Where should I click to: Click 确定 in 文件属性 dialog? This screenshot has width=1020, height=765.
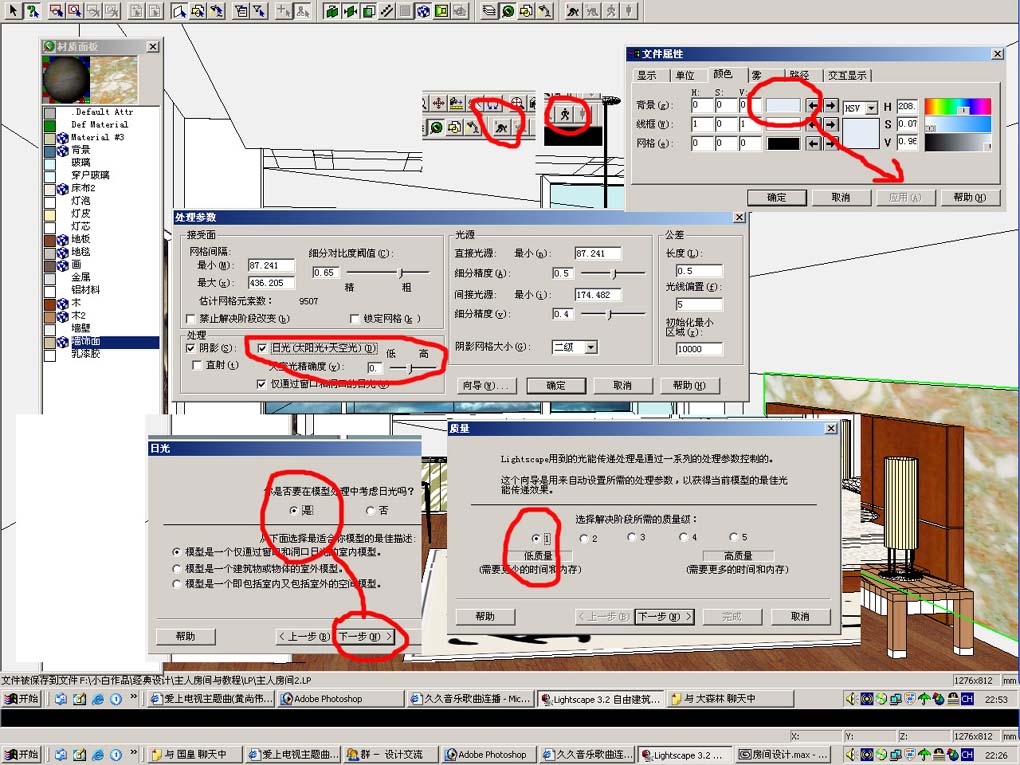pos(777,198)
